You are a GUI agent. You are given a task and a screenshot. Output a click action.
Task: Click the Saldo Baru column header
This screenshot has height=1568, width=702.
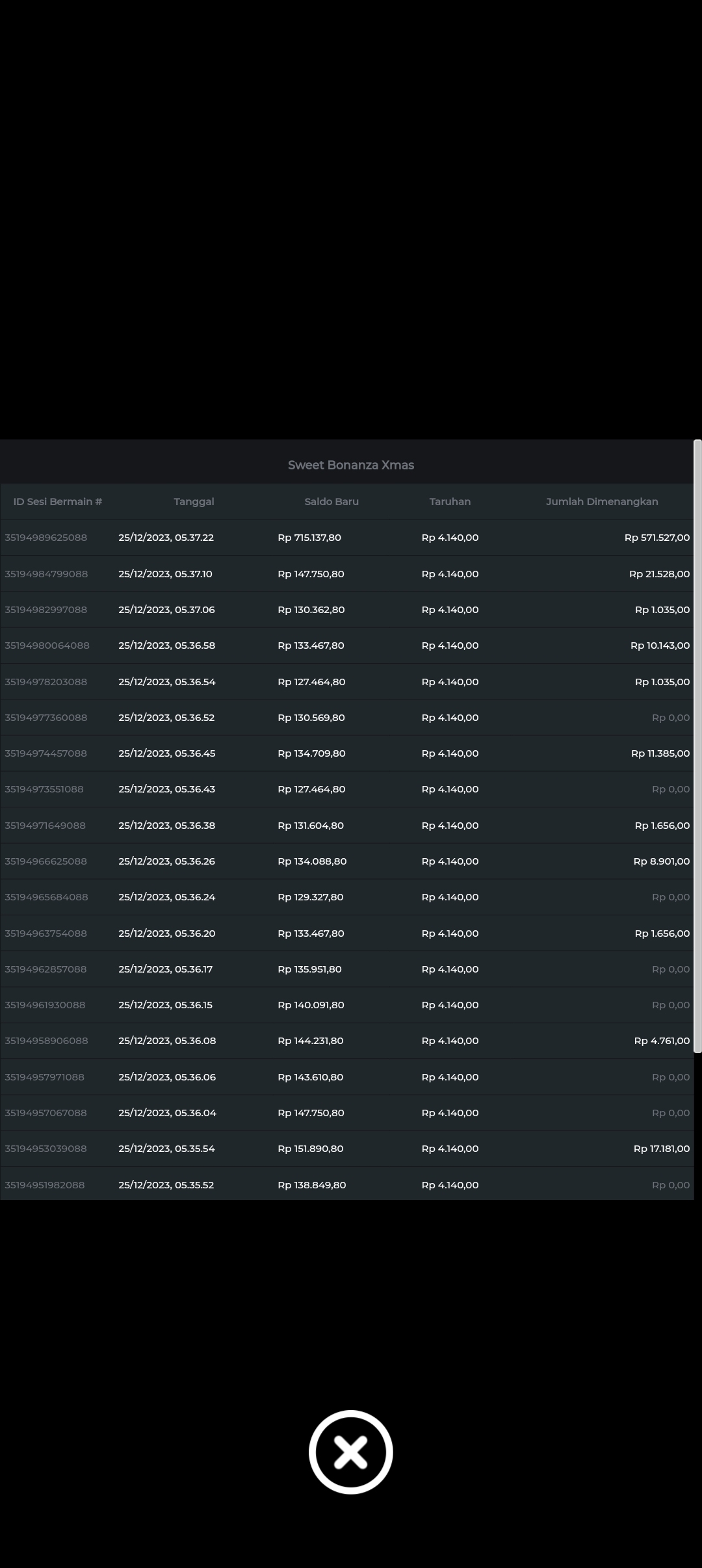331,501
